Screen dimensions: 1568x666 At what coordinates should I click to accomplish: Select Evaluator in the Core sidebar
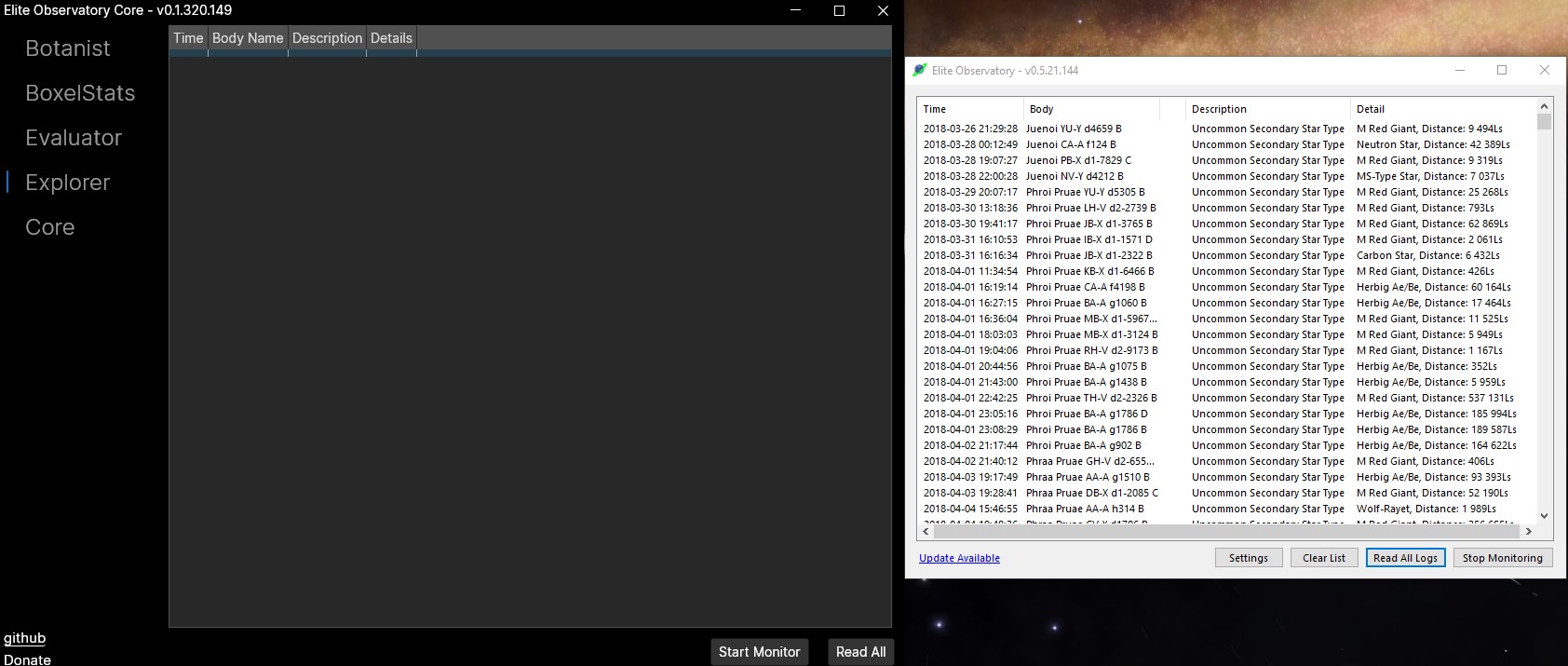pyautogui.click(x=74, y=138)
